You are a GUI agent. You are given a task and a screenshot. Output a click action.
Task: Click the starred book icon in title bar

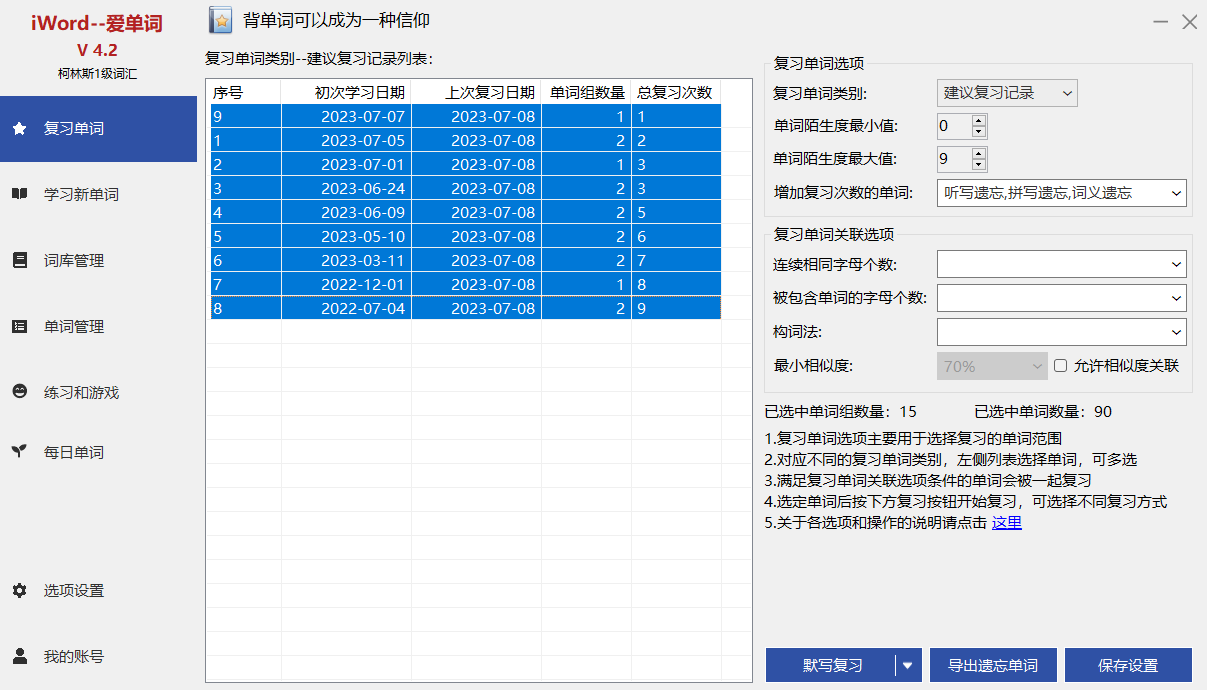(x=220, y=20)
